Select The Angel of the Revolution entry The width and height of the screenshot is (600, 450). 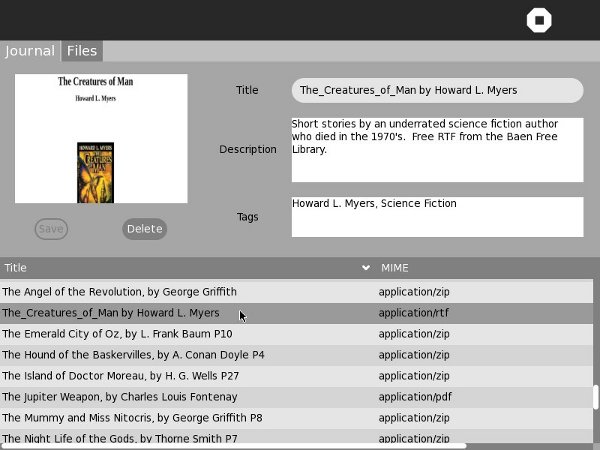coord(120,292)
